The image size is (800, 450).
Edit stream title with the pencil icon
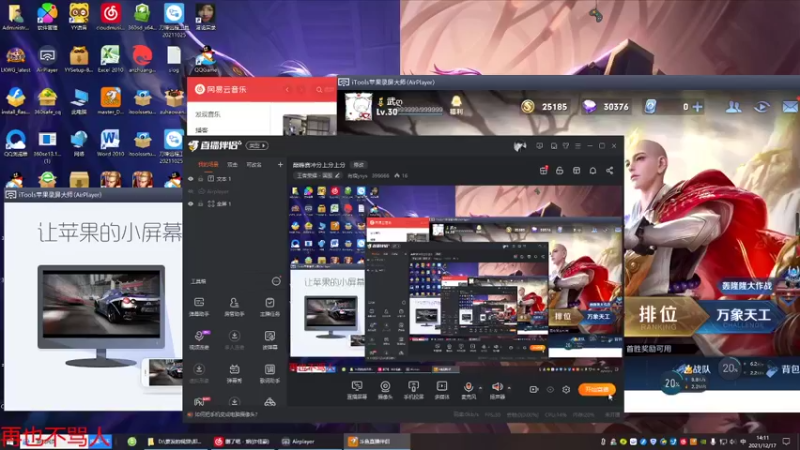pyautogui.click(x=337, y=176)
